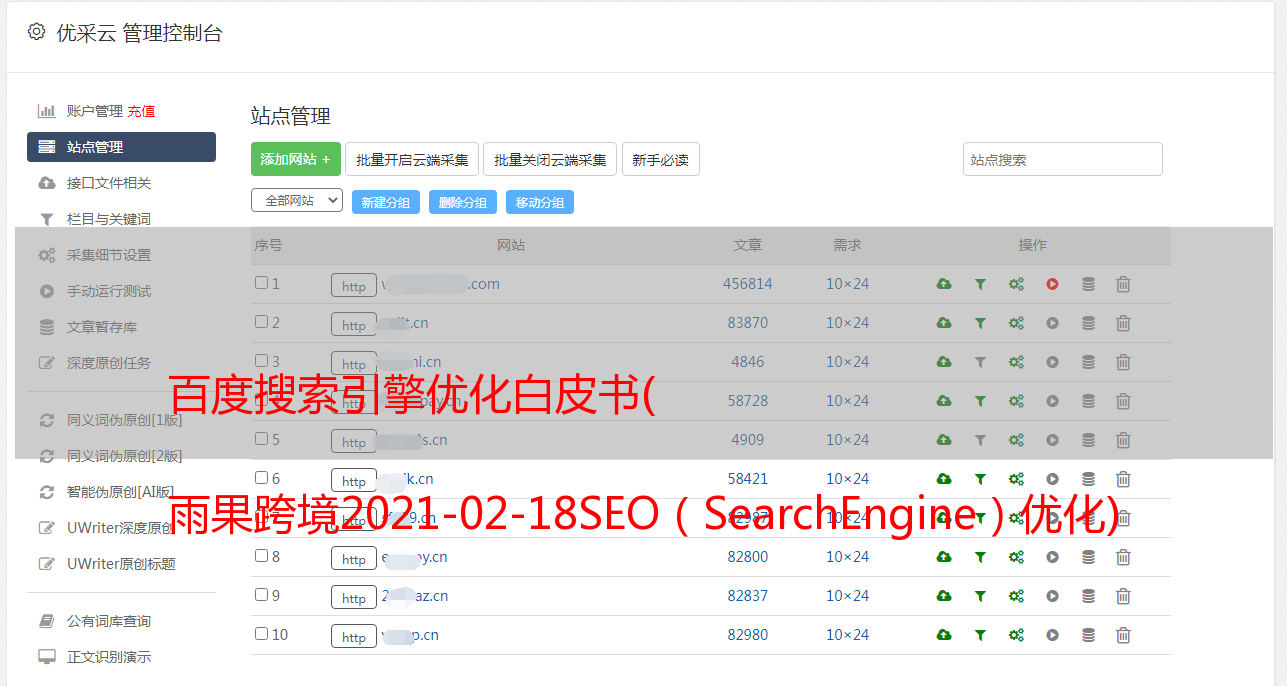This screenshot has height=686, width=1287.
Task: Open the filter icon in row 9
Action: tap(980, 596)
